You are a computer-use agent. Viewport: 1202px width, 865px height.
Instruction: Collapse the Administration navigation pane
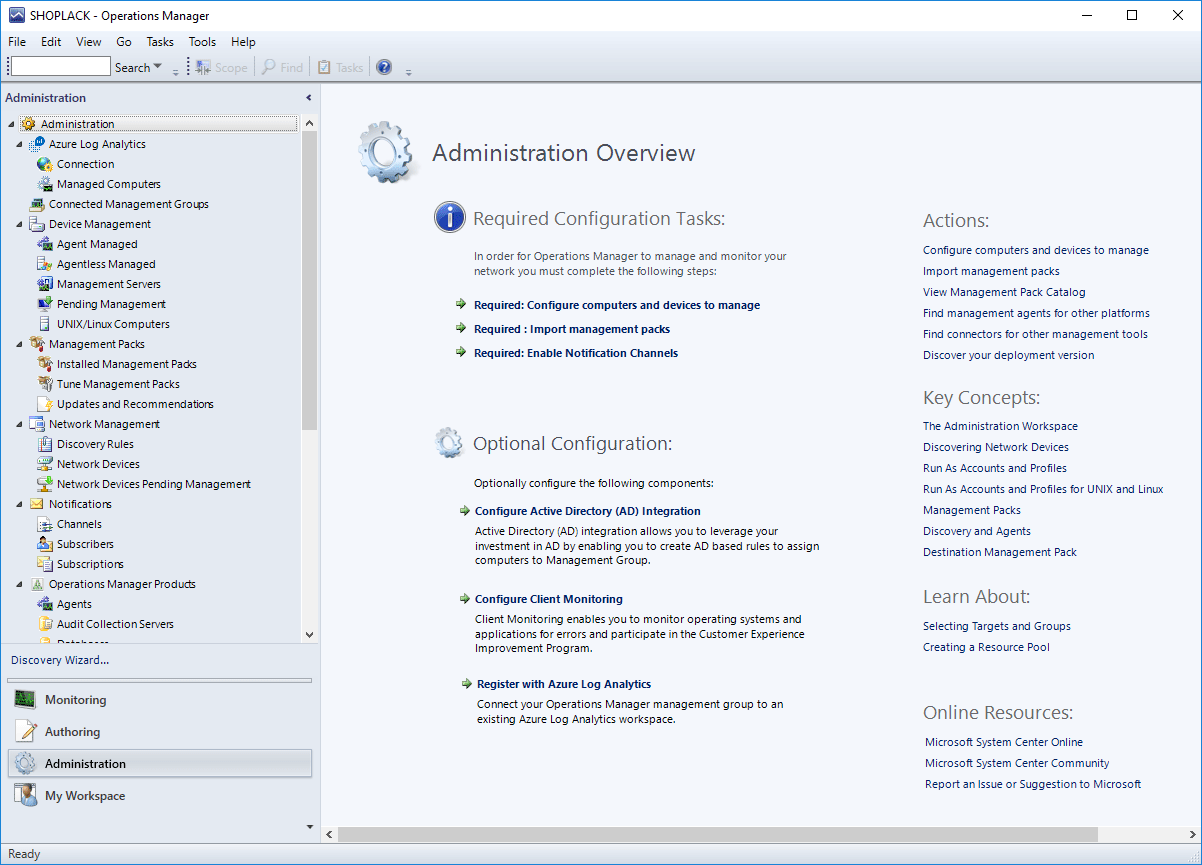[x=309, y=98]
